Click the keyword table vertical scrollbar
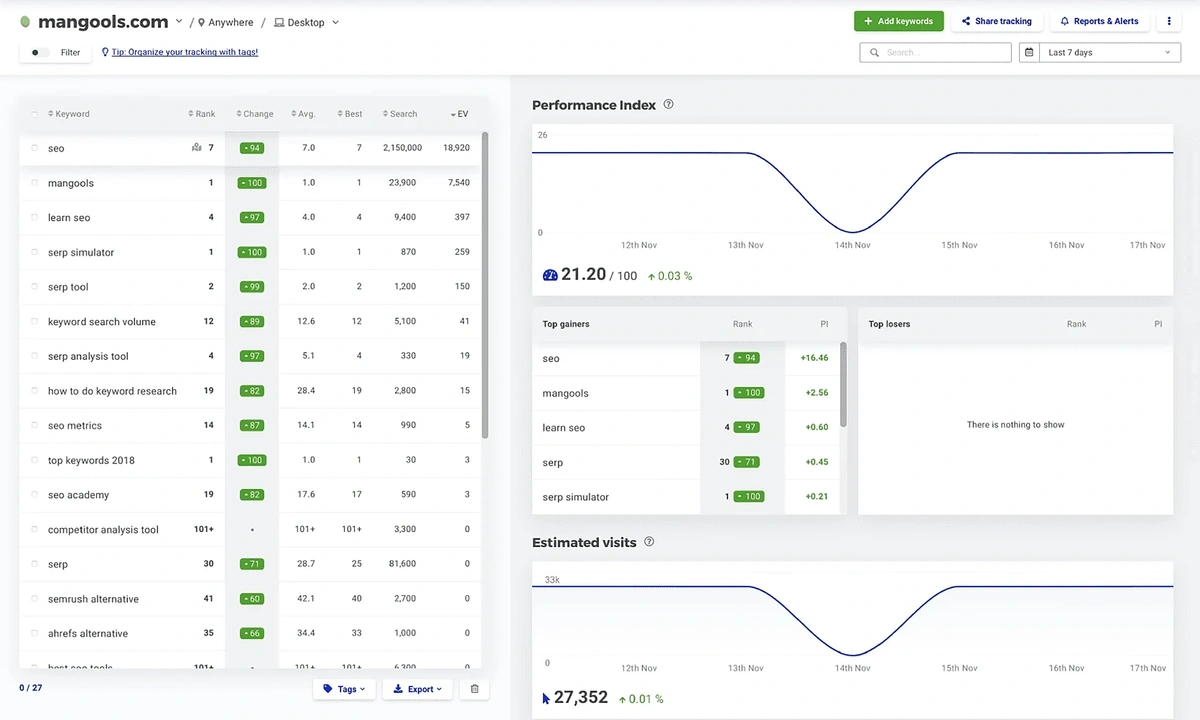Image resolution: width=1200 pixels, height=720 pixels. tap(485, 285)
